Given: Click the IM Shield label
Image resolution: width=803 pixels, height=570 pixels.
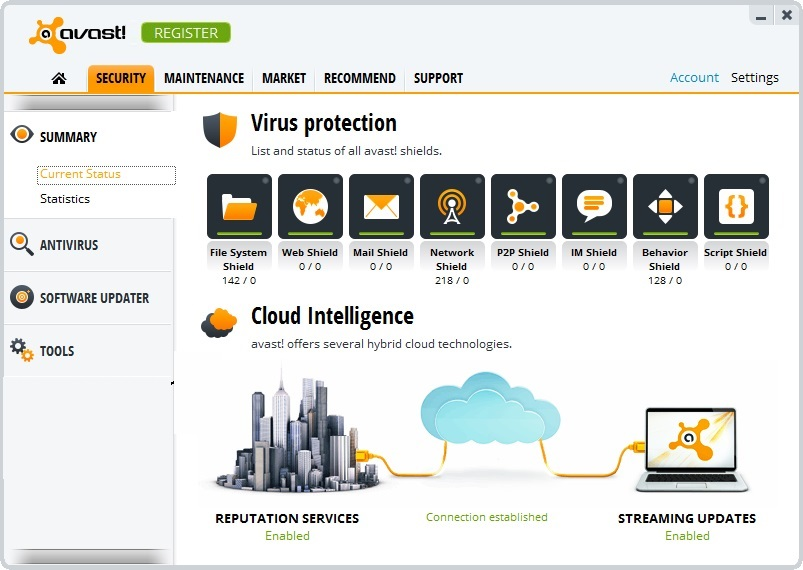Looking at the screenshot, I should (x=594, y=252).
